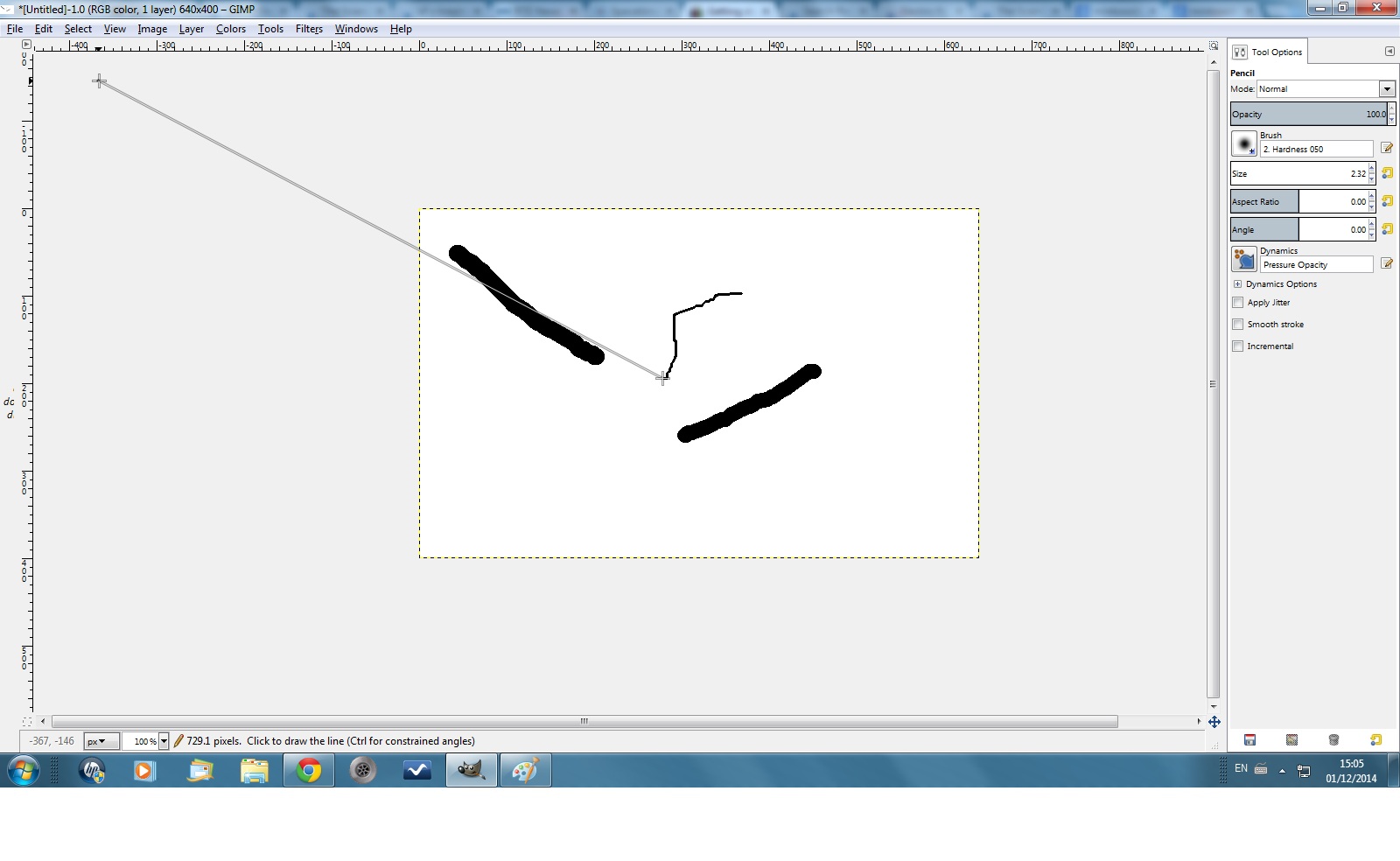Image resolution: width=1400 pixels, height=861 pixels.
Task: Save tool preset with floppy disk icon
Action: coord(1249,740)
